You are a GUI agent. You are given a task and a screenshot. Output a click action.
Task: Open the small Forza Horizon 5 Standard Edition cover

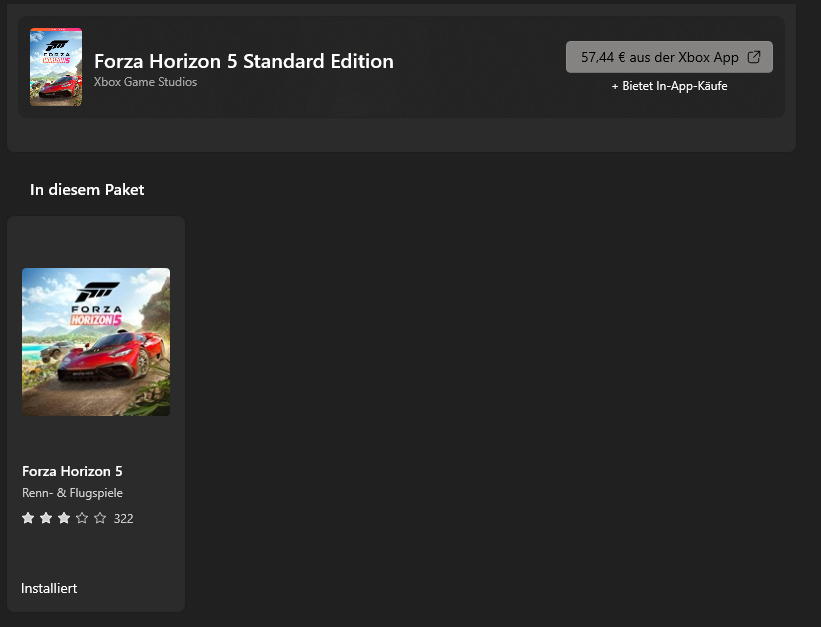click(56, 67)
